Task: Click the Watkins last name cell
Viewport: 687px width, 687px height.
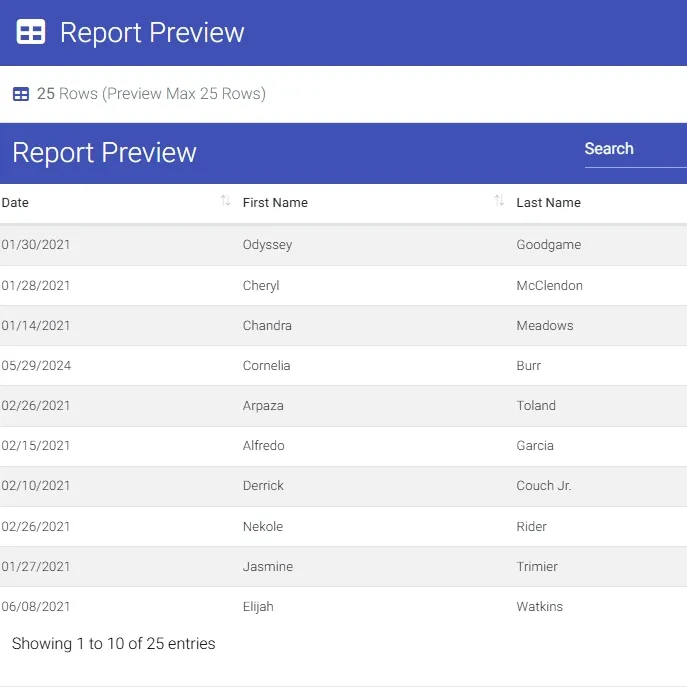Action: click(539, 606)
